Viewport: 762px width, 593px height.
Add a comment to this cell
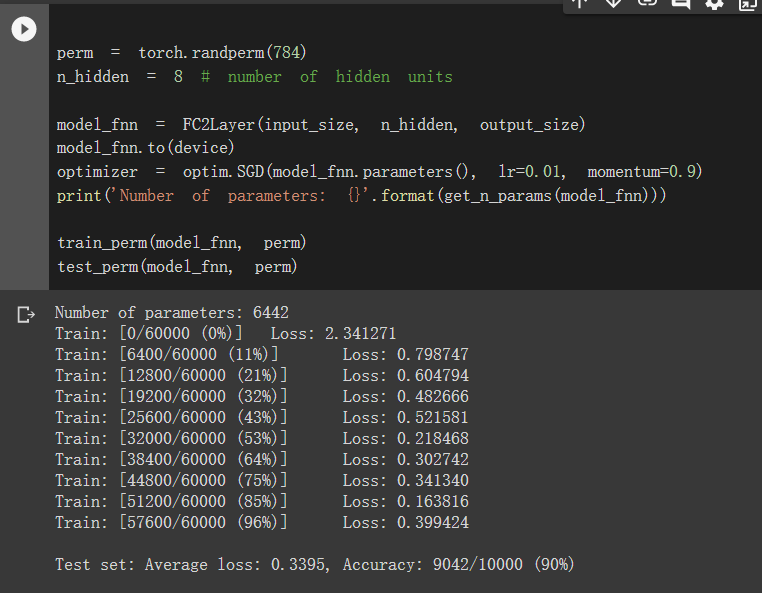tap(680, 3)
